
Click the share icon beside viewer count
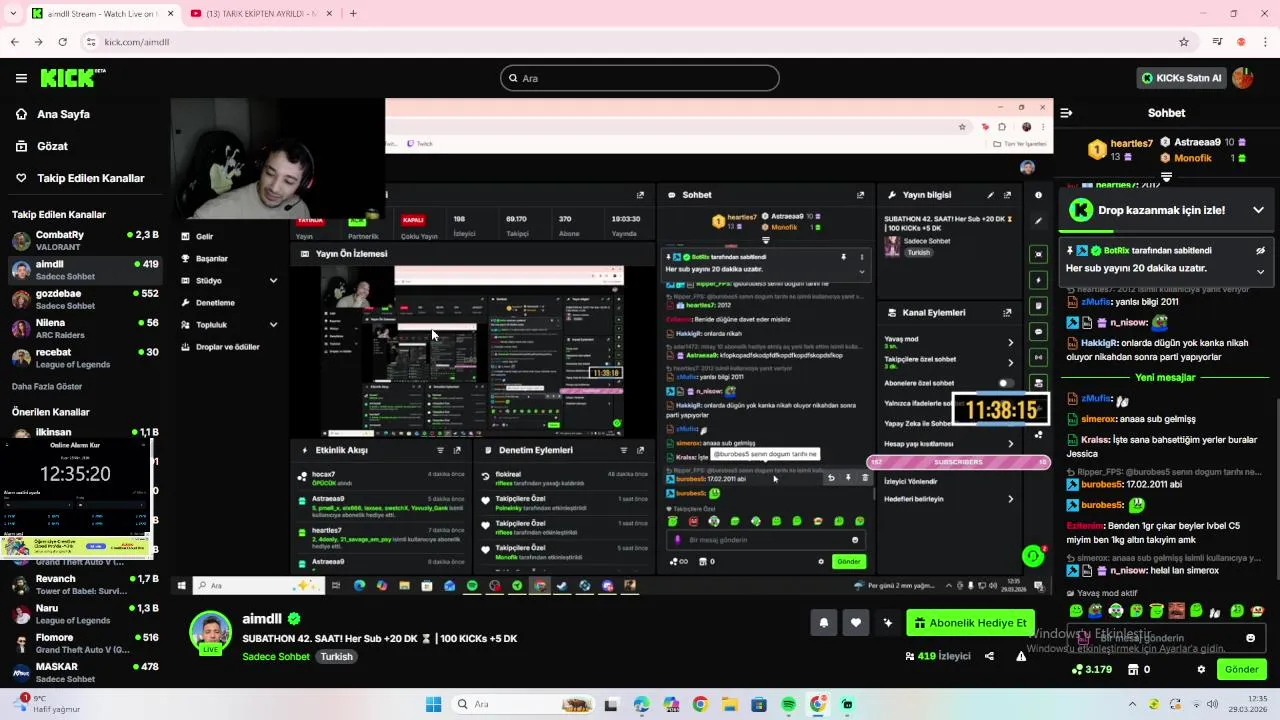(x=989, y=656)
